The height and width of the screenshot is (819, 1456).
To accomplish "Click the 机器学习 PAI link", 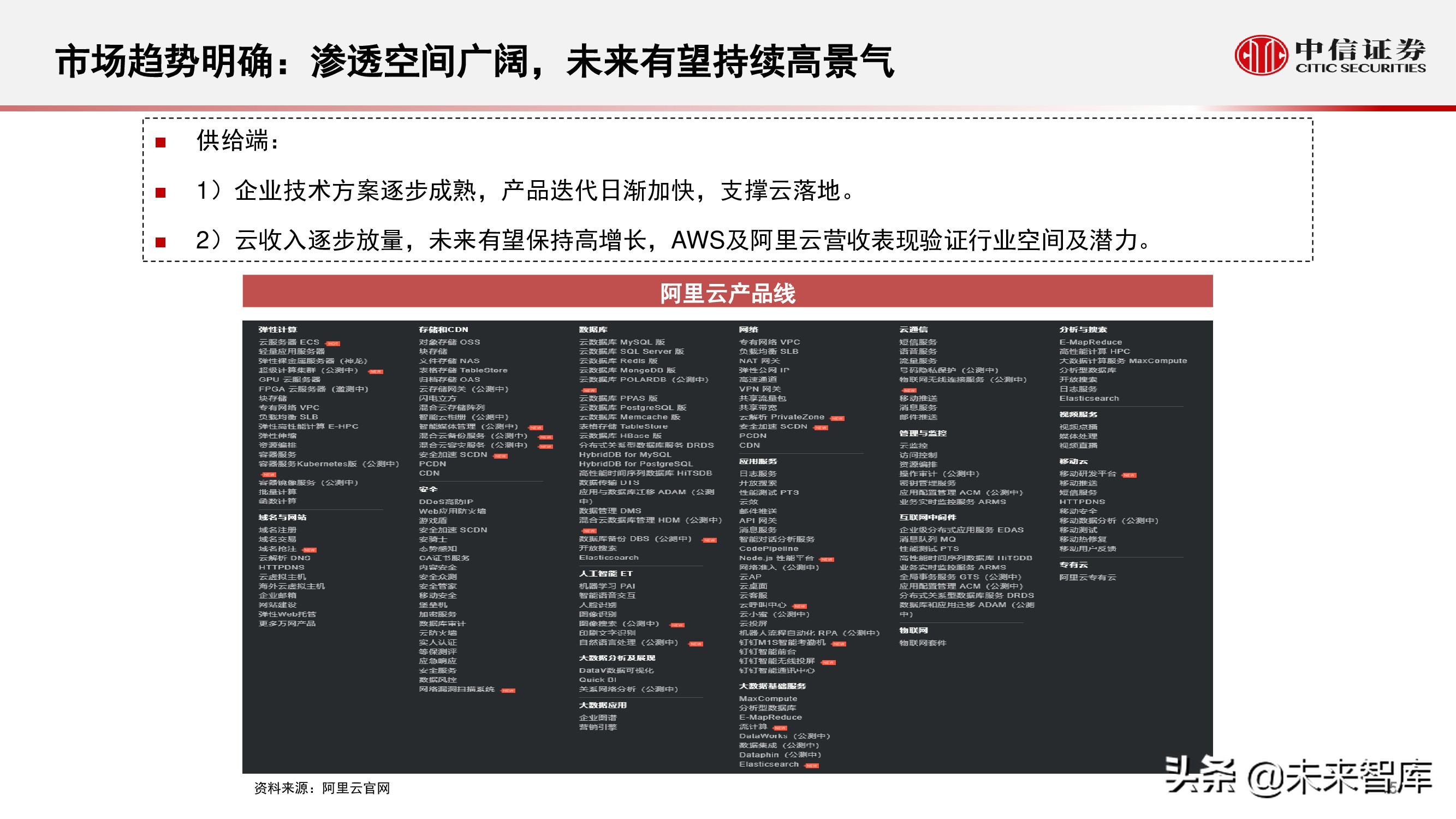I will [x=607, y=586].
